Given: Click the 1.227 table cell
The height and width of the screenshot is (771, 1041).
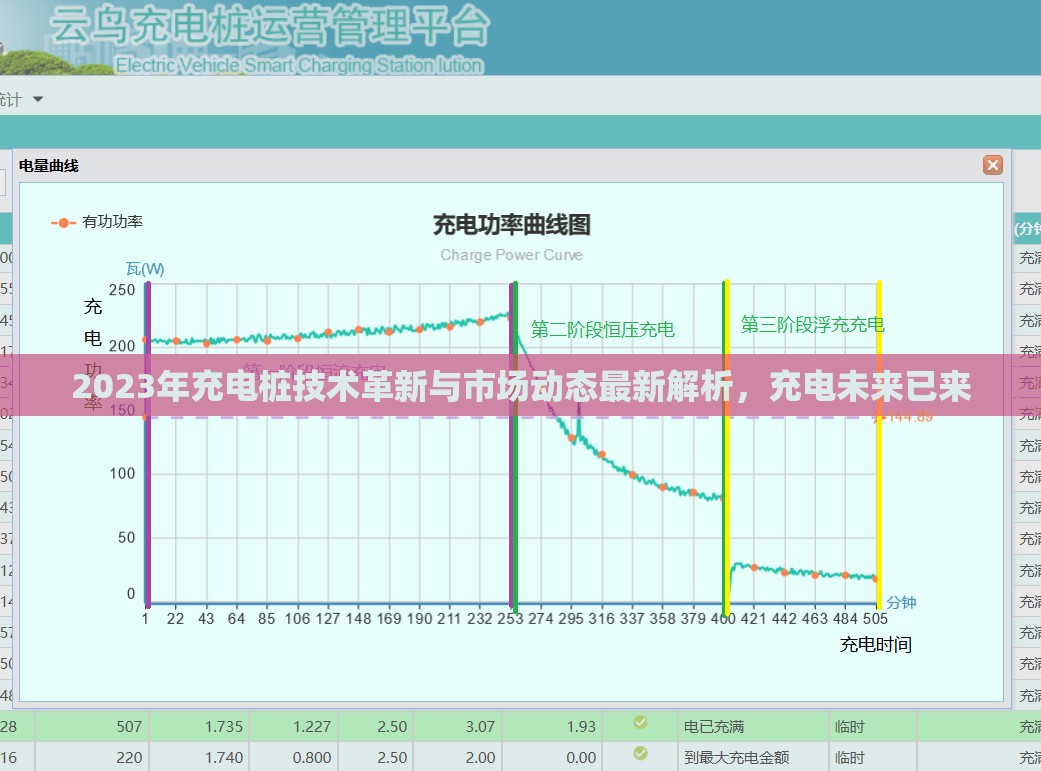Looking at the screenshot, I should 312,727.
